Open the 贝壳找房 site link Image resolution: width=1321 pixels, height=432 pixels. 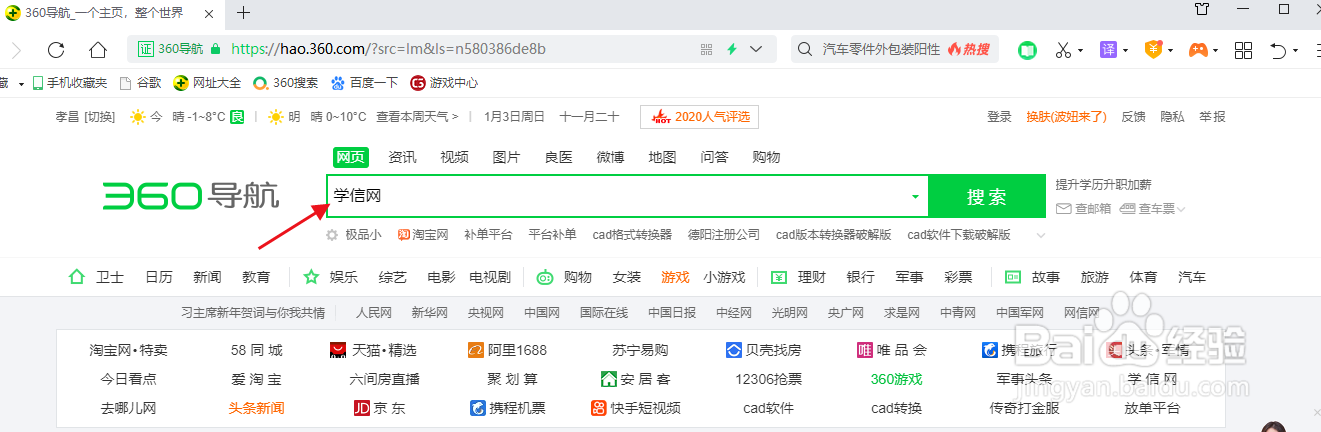pos(763,350)
